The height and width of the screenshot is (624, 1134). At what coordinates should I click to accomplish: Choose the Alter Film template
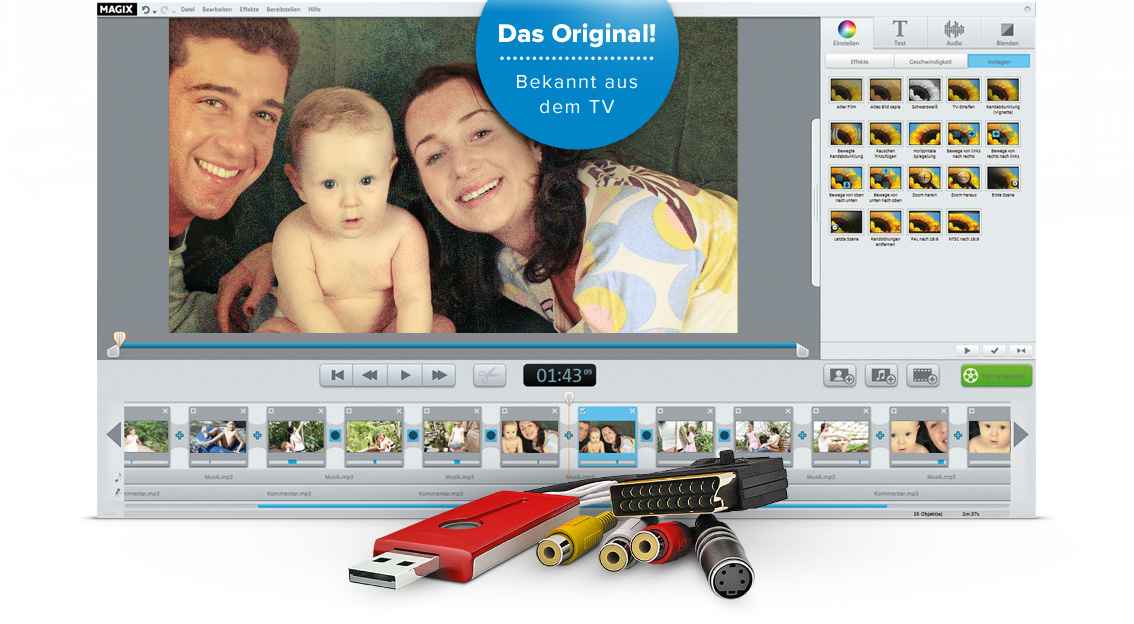coord(846,91)
